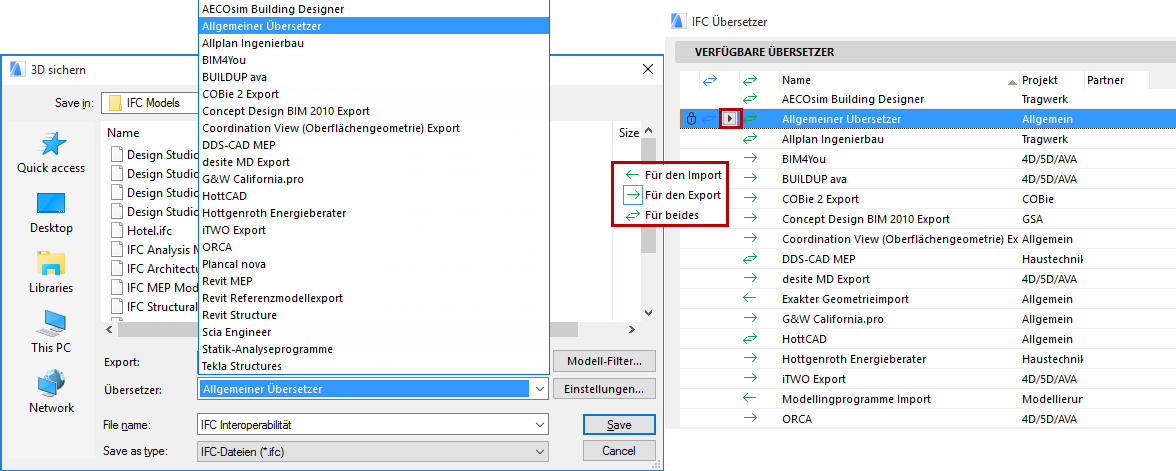Image resolution: width=1176 pixels, height=471 pixels.
Task: Click export arrow icon of BIM4You row
Action: 749,159
